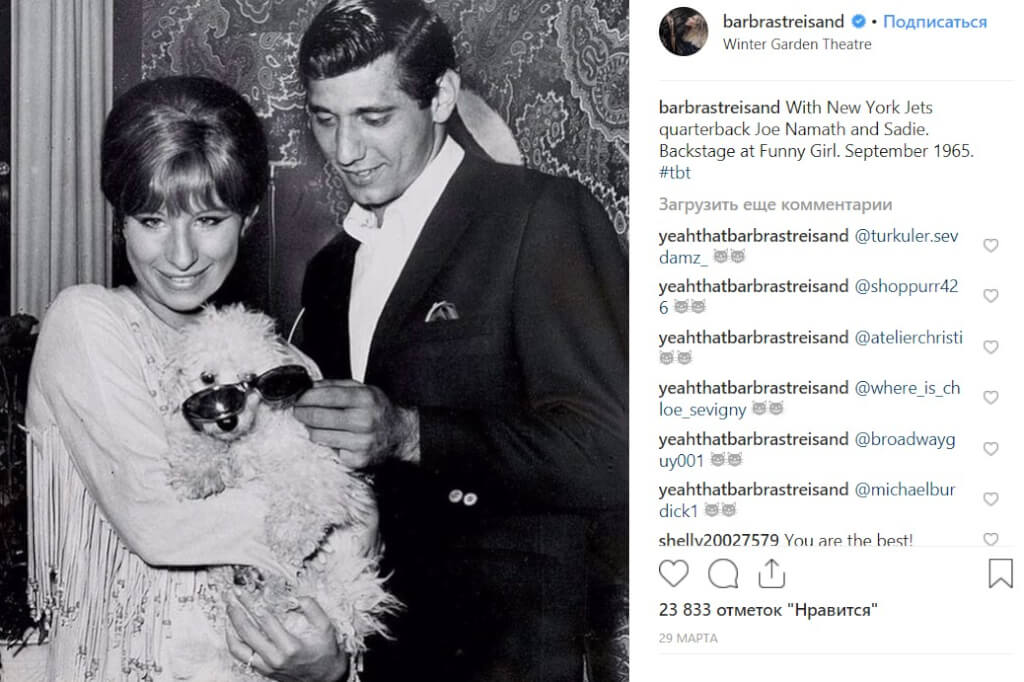Screen dimensions: 1024x682
Task: Like the comment mentioning @turkuler.sev
Action: tap(991, 245)
